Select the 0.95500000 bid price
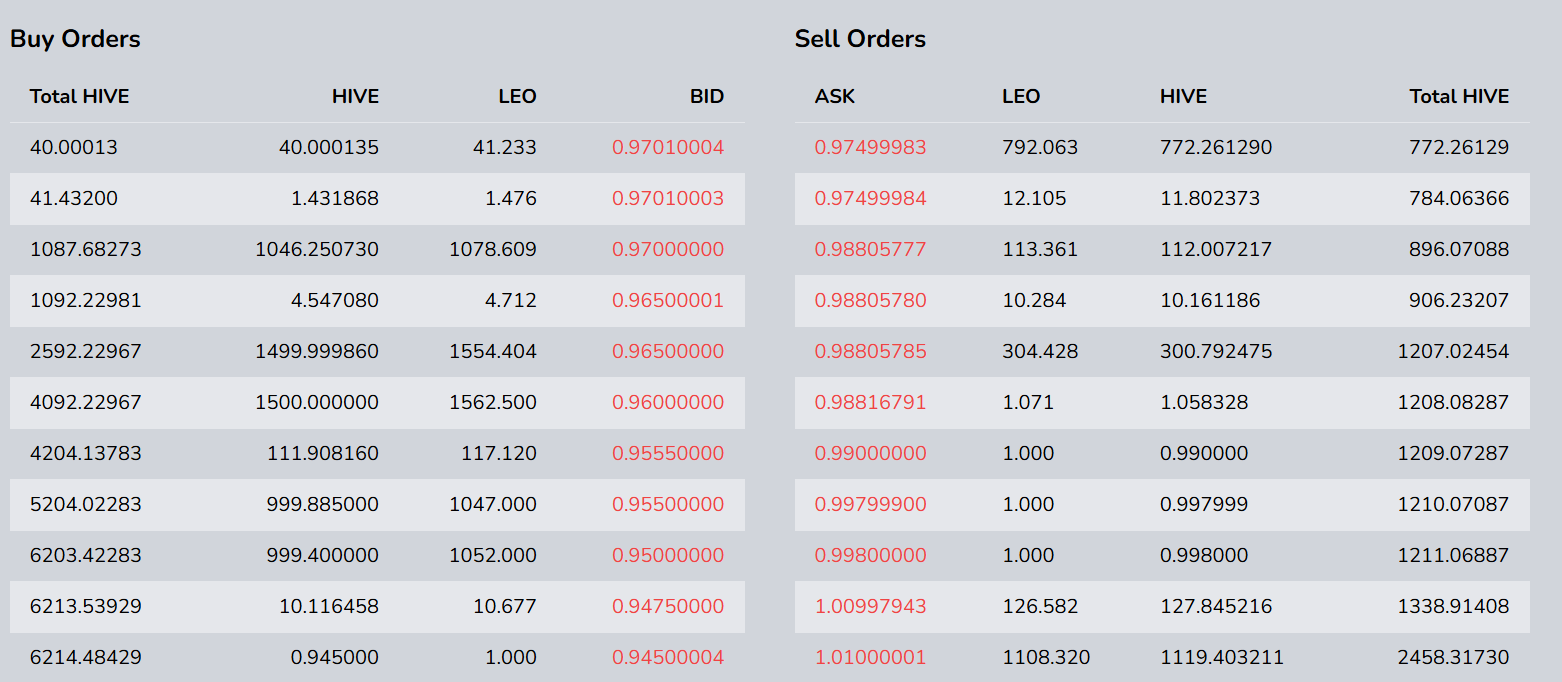1562x682 pixels. [x=667, y=505]
